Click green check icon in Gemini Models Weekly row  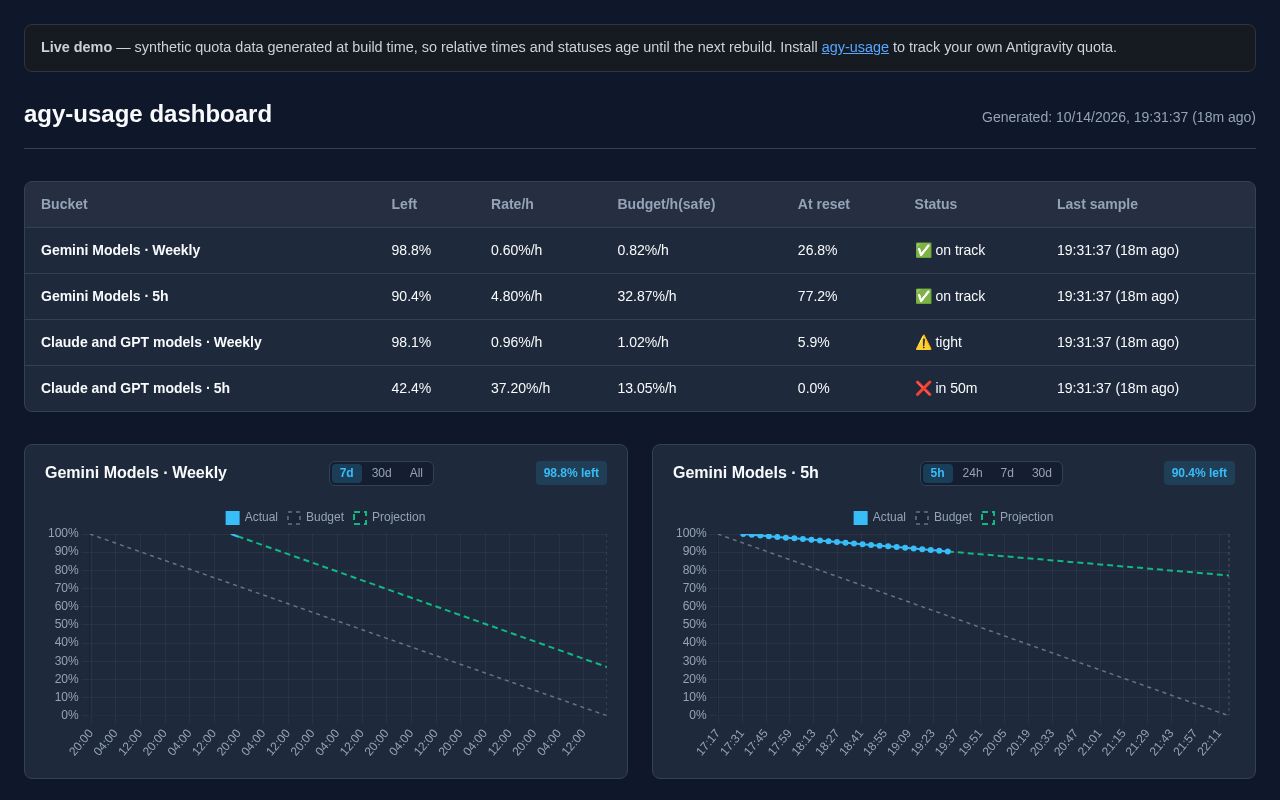[x=923, y=250]
